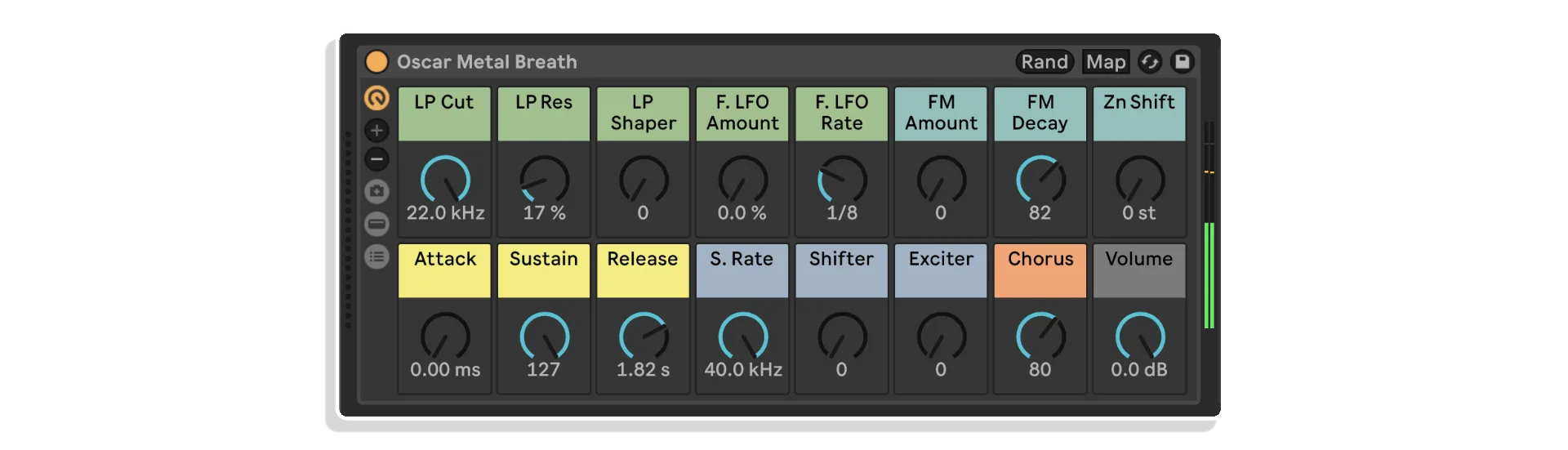Click the 1.82 s value
This screenshot has height=450, width=1568.
tap(643, 370)
